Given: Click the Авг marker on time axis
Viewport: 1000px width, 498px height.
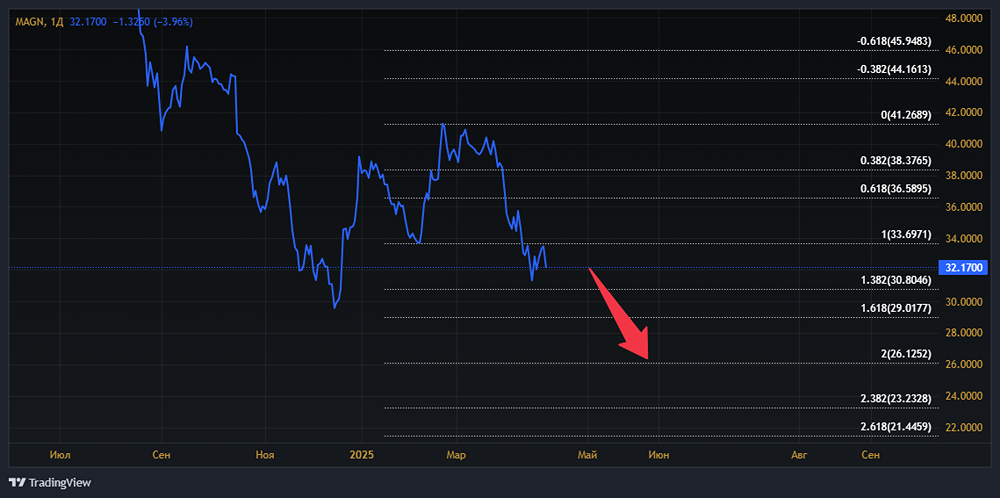Looking at the screenshot, I should [x=799, y=455].
